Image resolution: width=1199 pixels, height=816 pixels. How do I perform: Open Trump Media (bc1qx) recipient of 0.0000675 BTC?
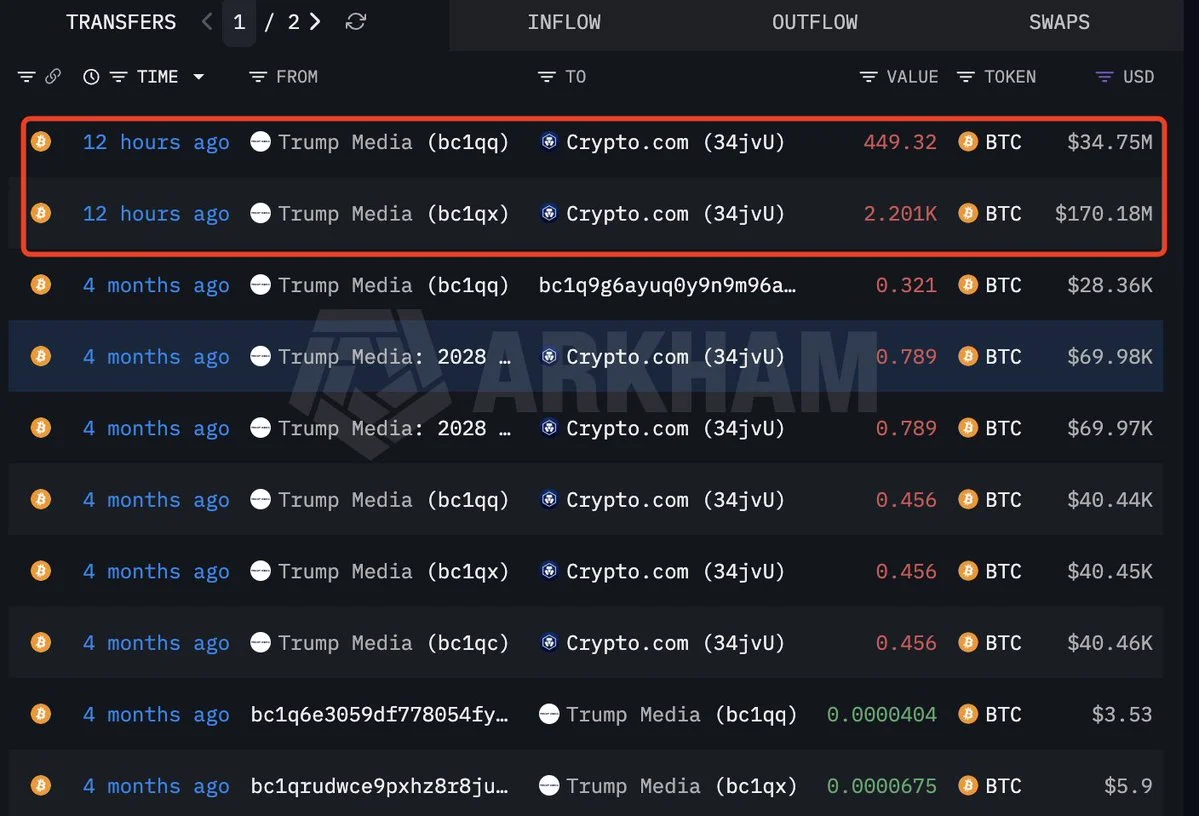click(681, 786)
